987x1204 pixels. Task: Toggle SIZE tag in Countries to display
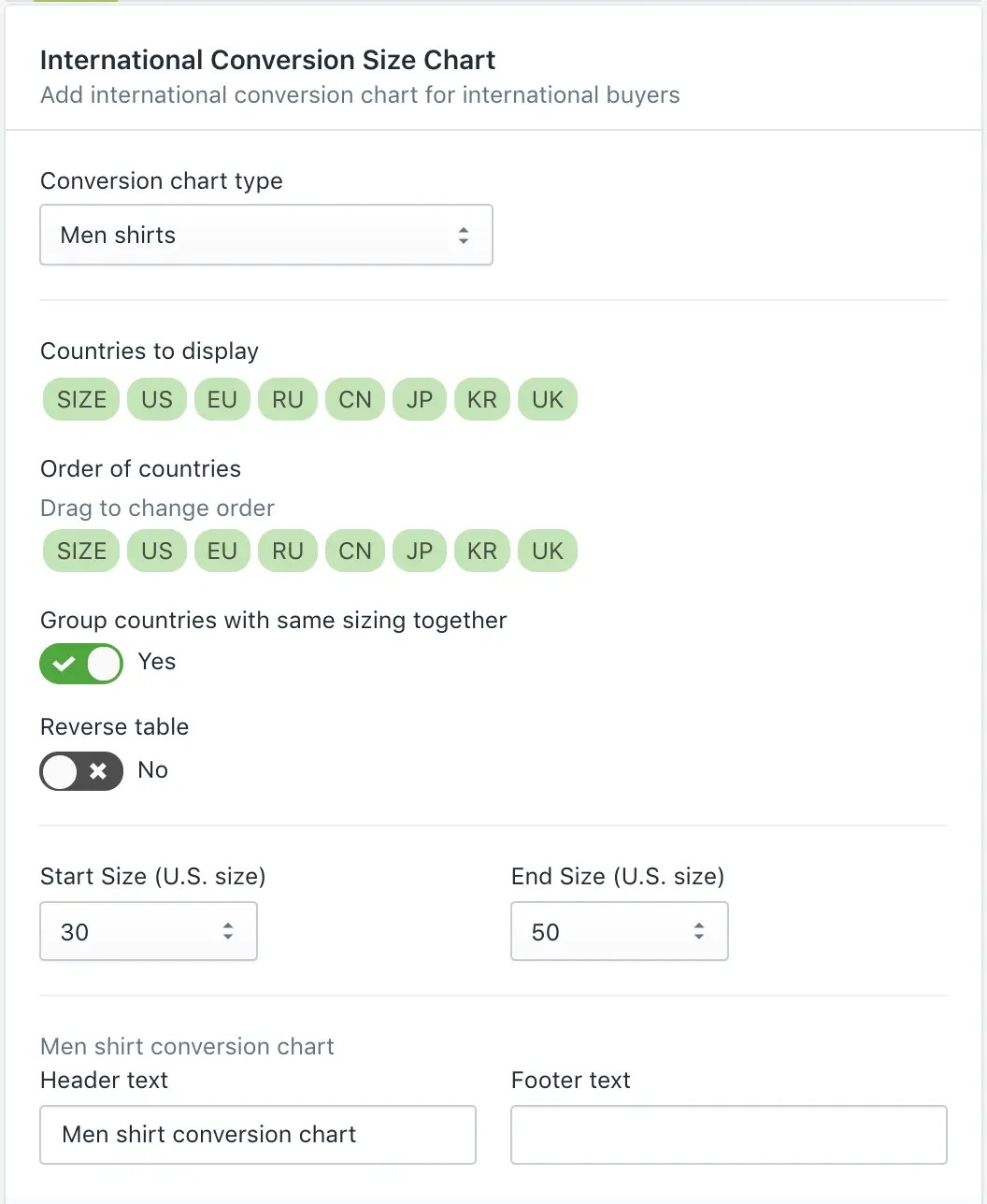click(x=81, y=399)
